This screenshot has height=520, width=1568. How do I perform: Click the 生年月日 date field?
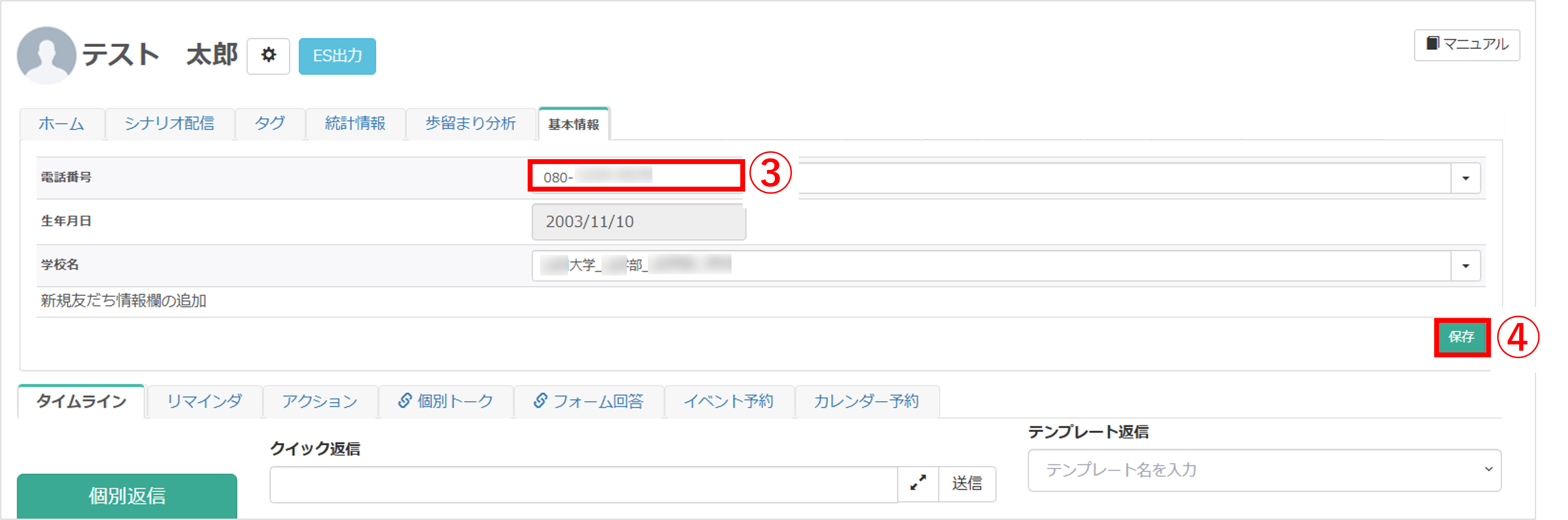point(638,222)
